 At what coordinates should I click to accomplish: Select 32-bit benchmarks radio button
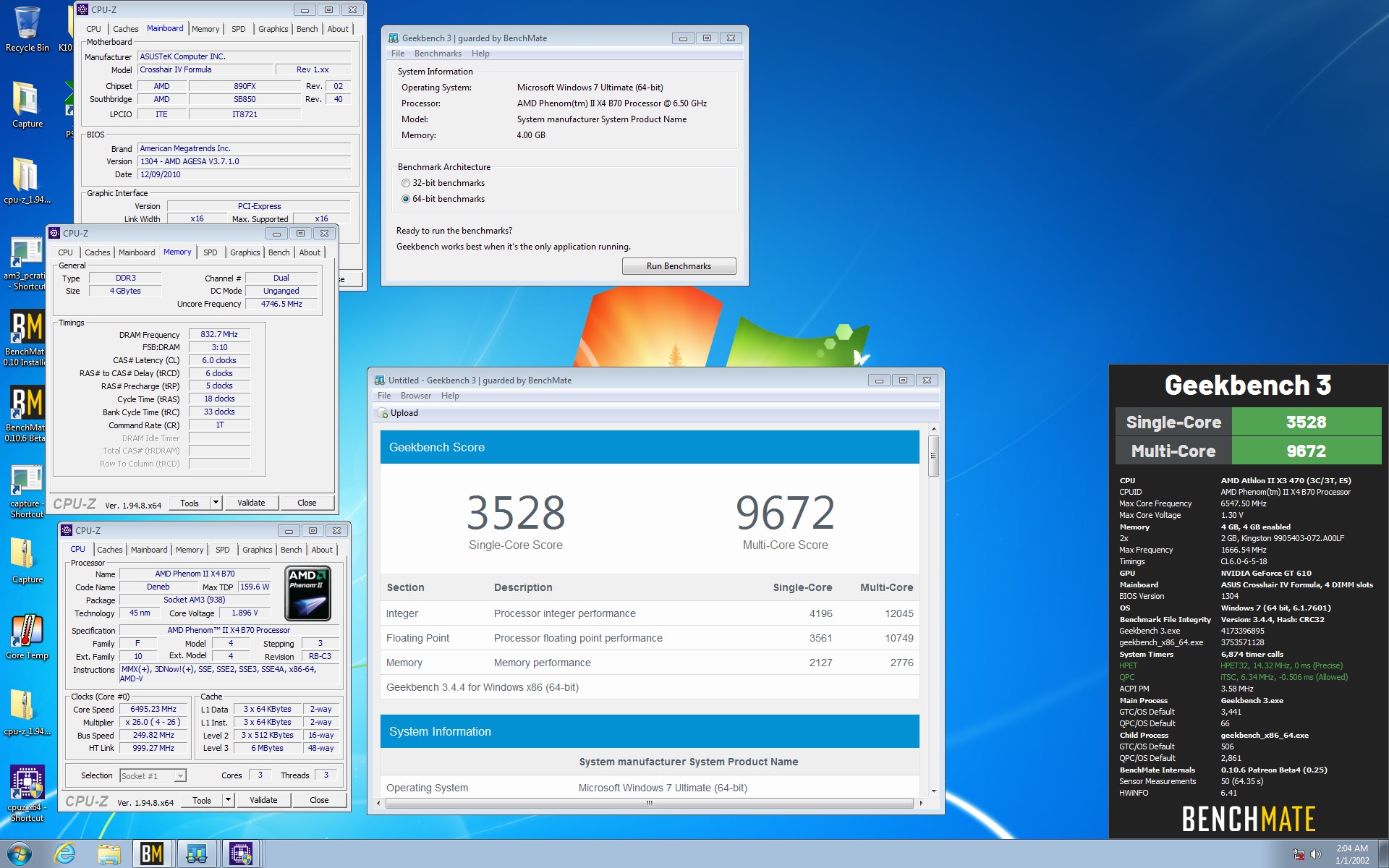(406, 183)
